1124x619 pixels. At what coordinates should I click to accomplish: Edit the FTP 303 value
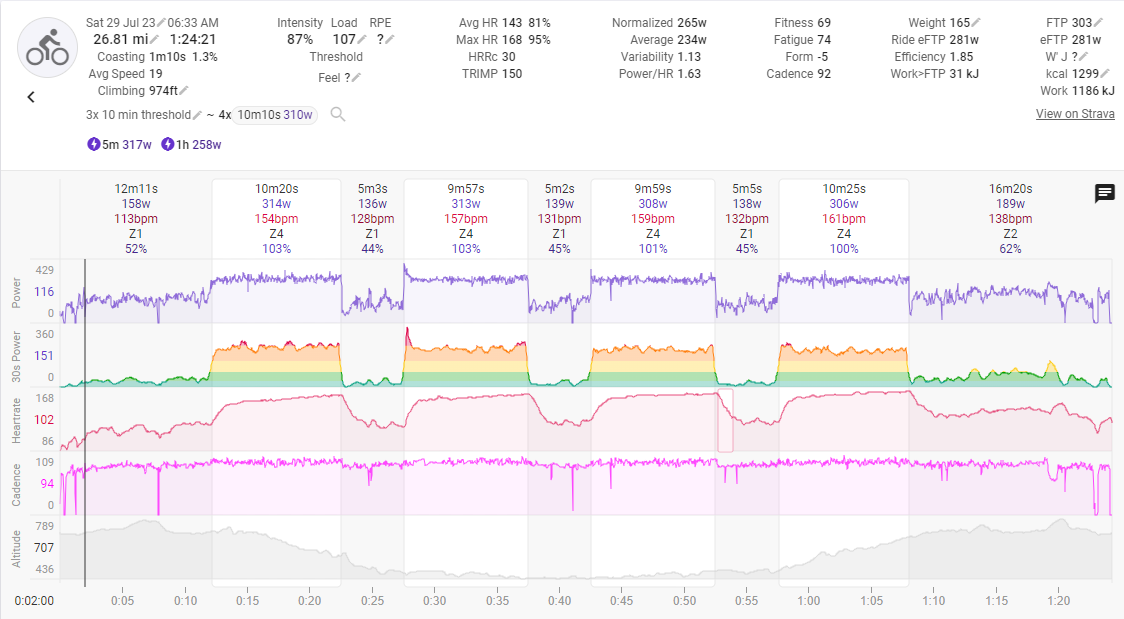click(x=1098, y=23)
